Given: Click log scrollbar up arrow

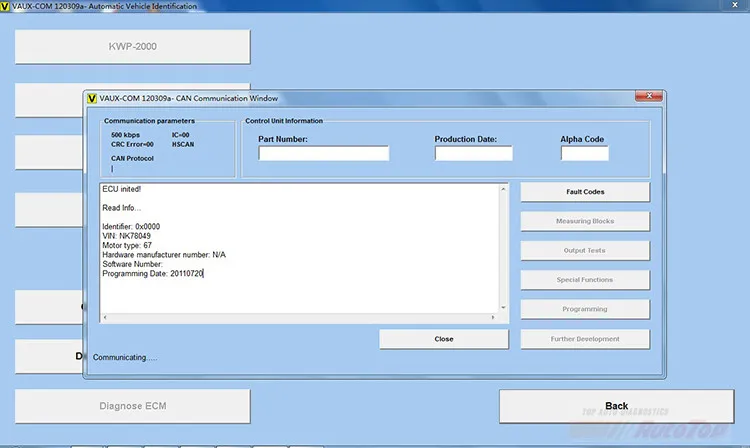Looking at the screenshot, I should (x=503, y=189).
